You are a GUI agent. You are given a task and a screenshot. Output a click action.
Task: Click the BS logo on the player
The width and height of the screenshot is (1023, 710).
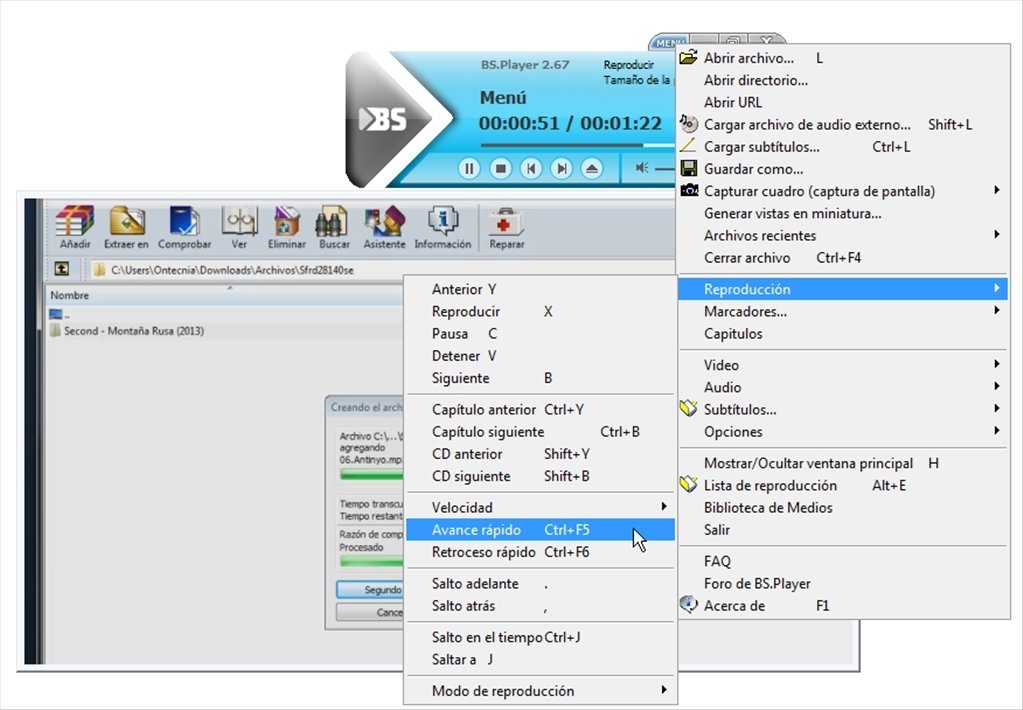point(383,119)
